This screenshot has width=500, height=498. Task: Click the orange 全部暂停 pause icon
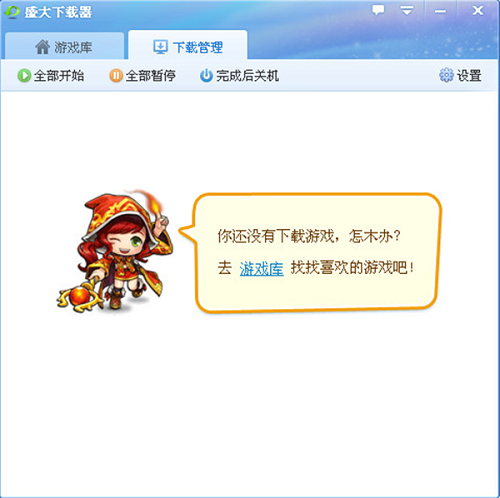(116, 76)
